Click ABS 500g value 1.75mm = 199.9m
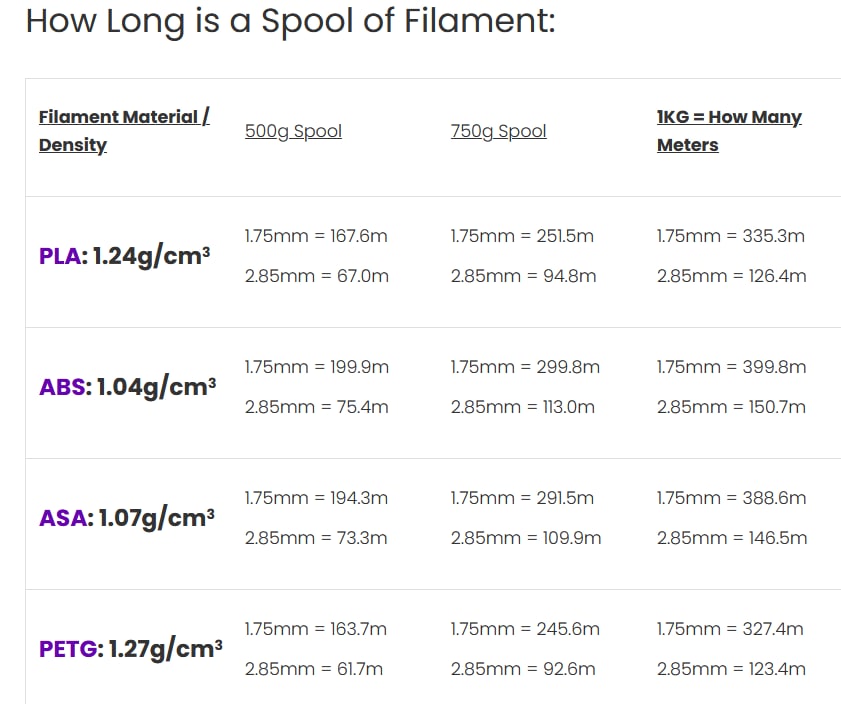The image size is (841, 704). [317, 367]
